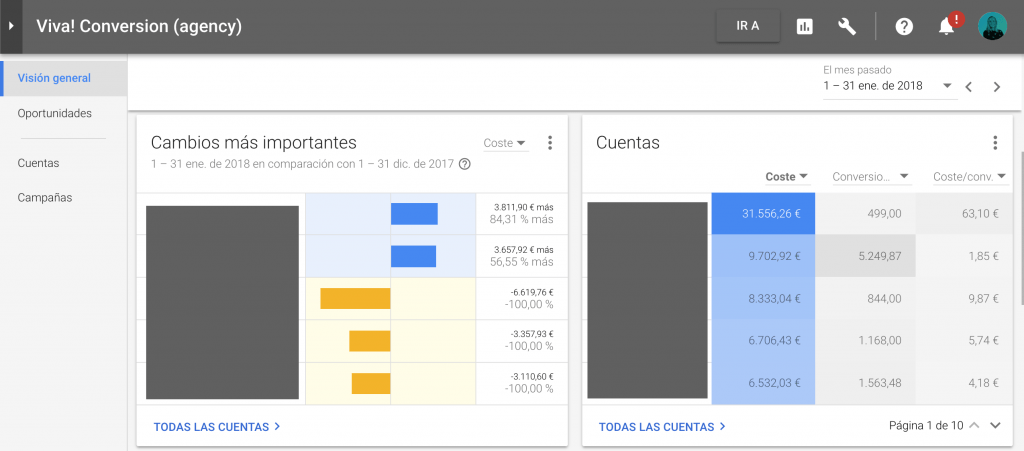Click the 6.706,43 € cost cell
The height and width of the screenshot is (451, 1024).
tap(763, 341)
